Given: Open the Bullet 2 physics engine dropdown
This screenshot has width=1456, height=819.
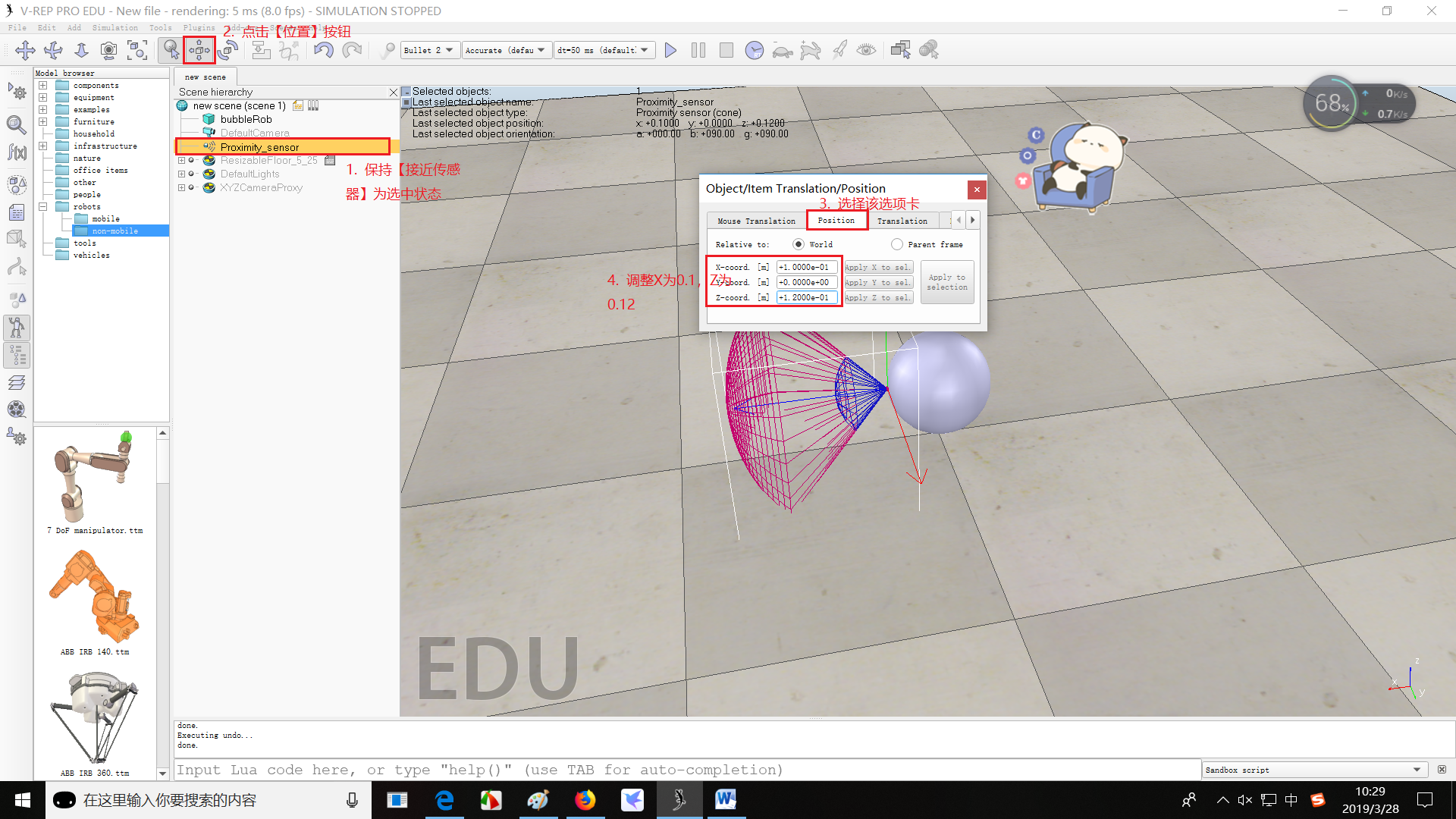Looking at the screenshot, I should pos(428,50).
